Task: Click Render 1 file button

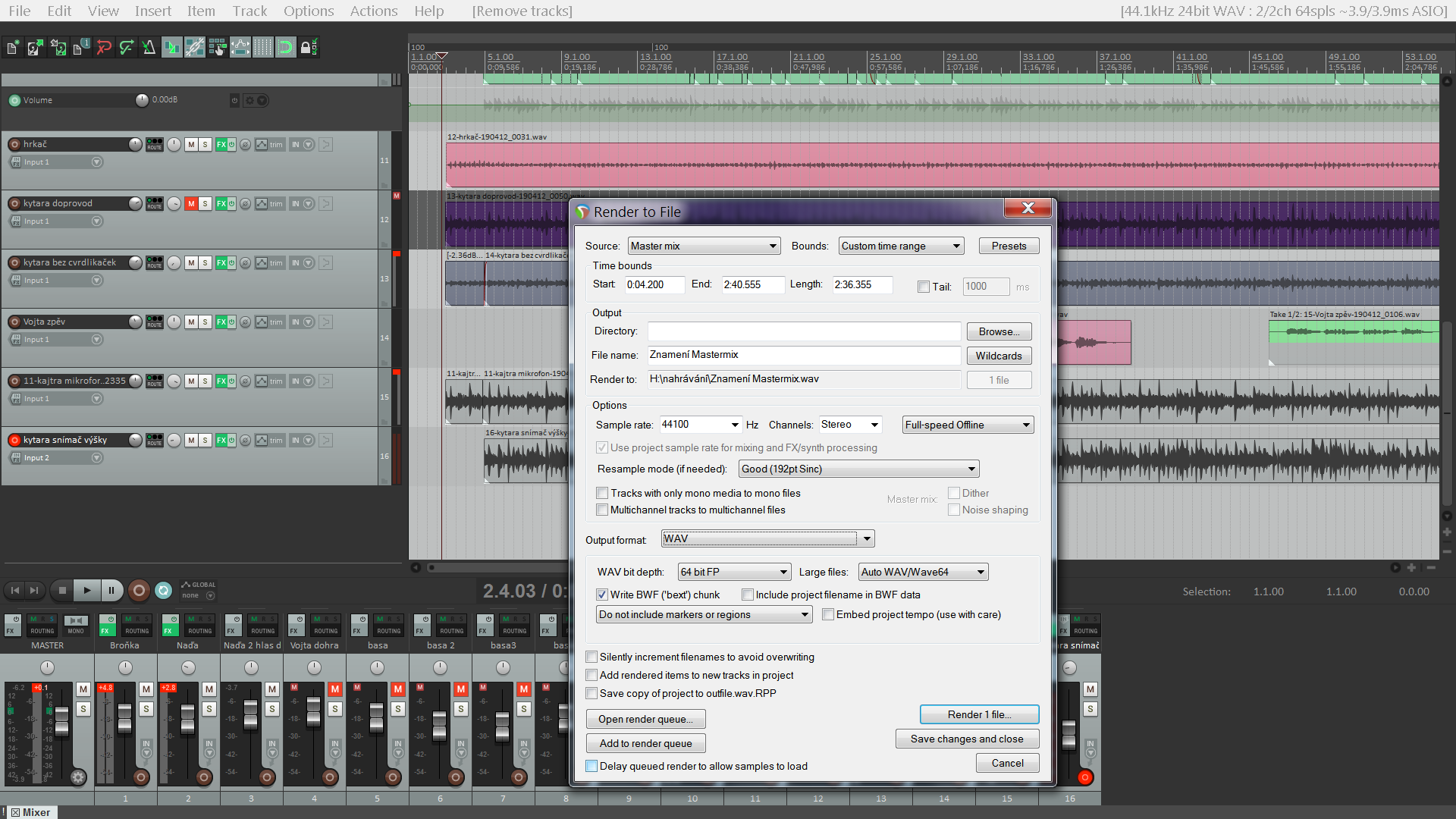Action: (978, 714)
